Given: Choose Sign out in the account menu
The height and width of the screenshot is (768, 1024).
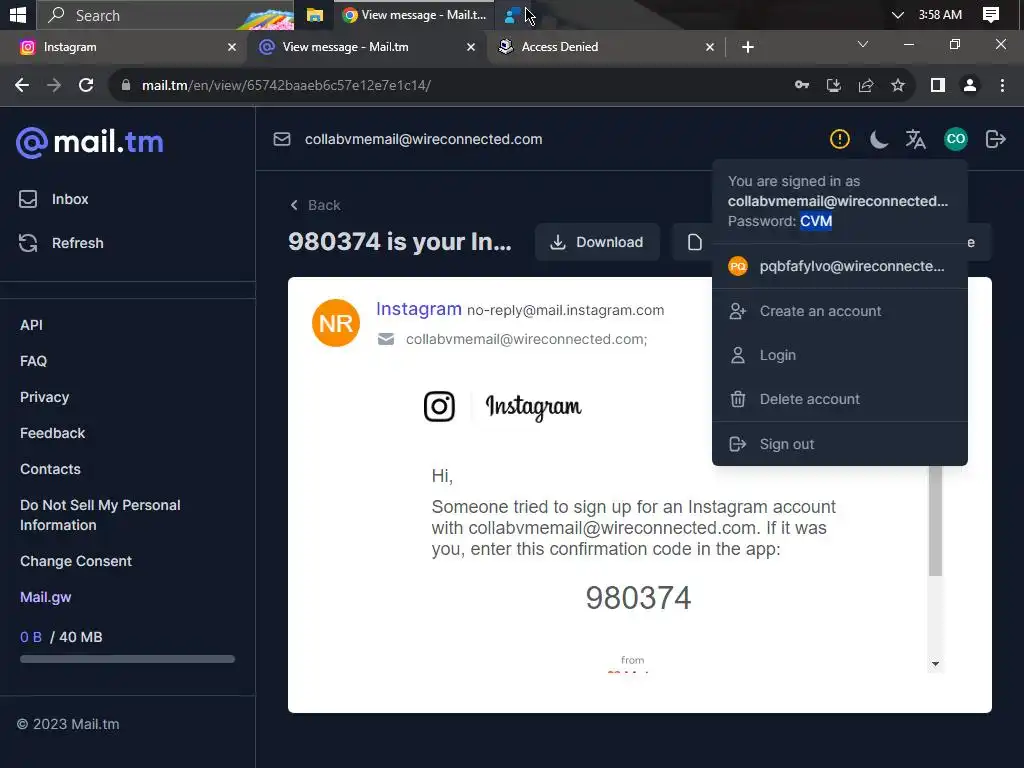Looking at the screenshot, I should (840, 444).
